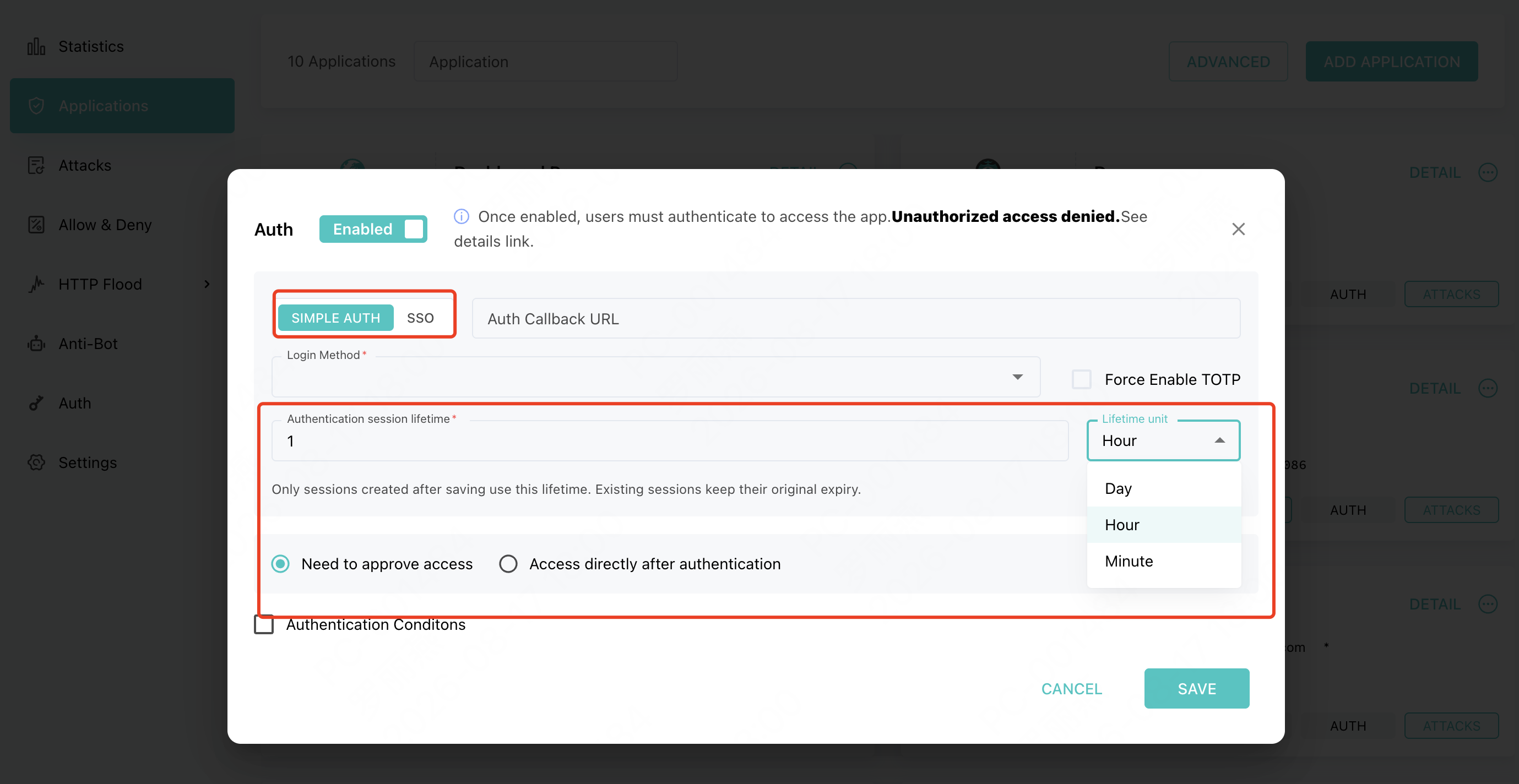Choose Minute from the Lifetime unit list
This screenshot has width=1519, height=784.
1164,561
